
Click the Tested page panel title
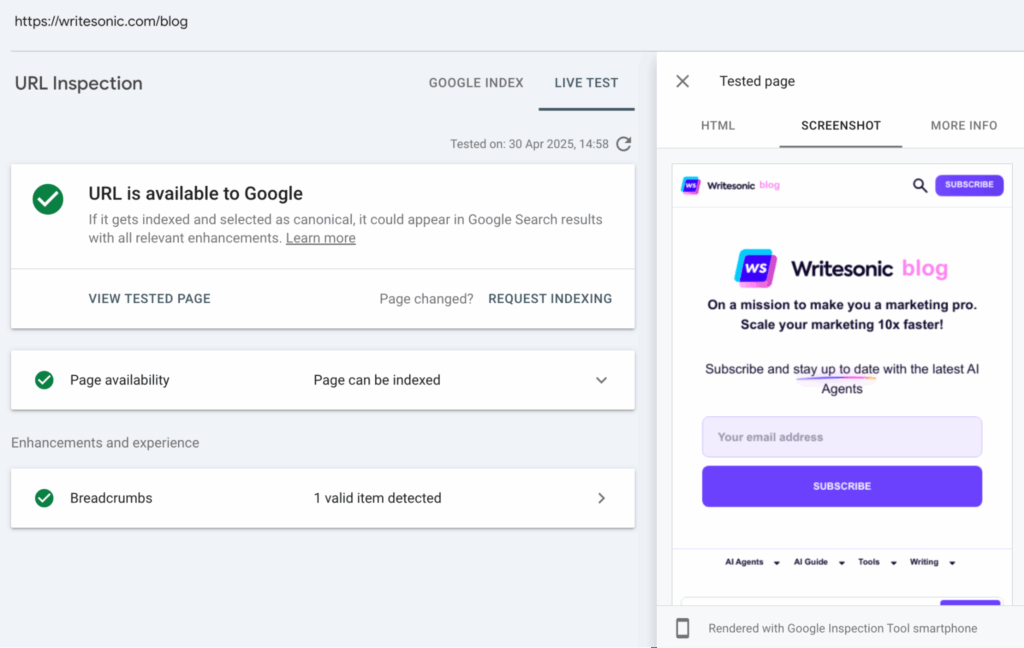click(x=757, y=81)
